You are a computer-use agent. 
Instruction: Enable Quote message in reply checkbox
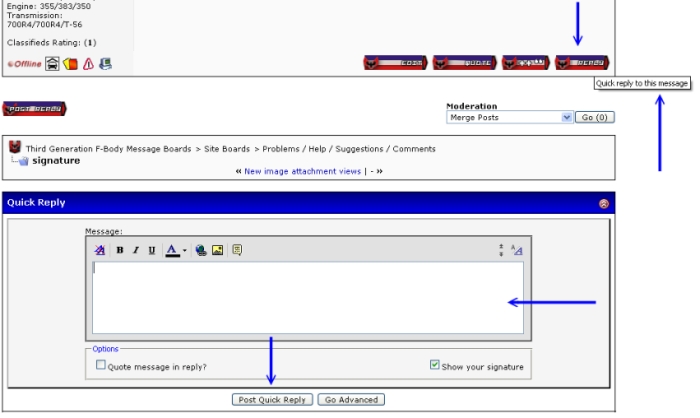pyautogui.click(x=101, y=366)
